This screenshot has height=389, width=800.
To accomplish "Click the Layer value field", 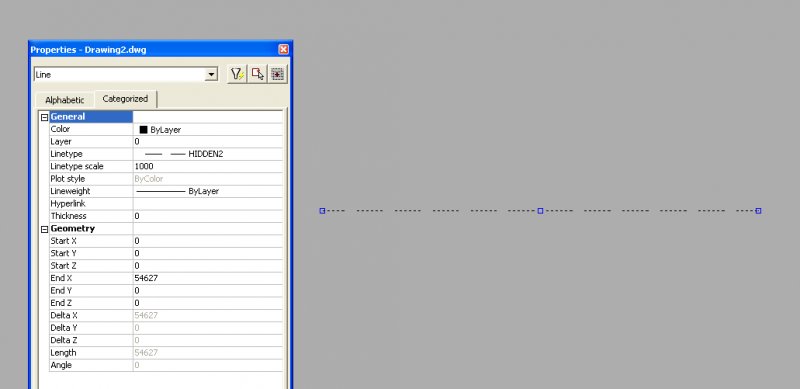I will point(208,141).
